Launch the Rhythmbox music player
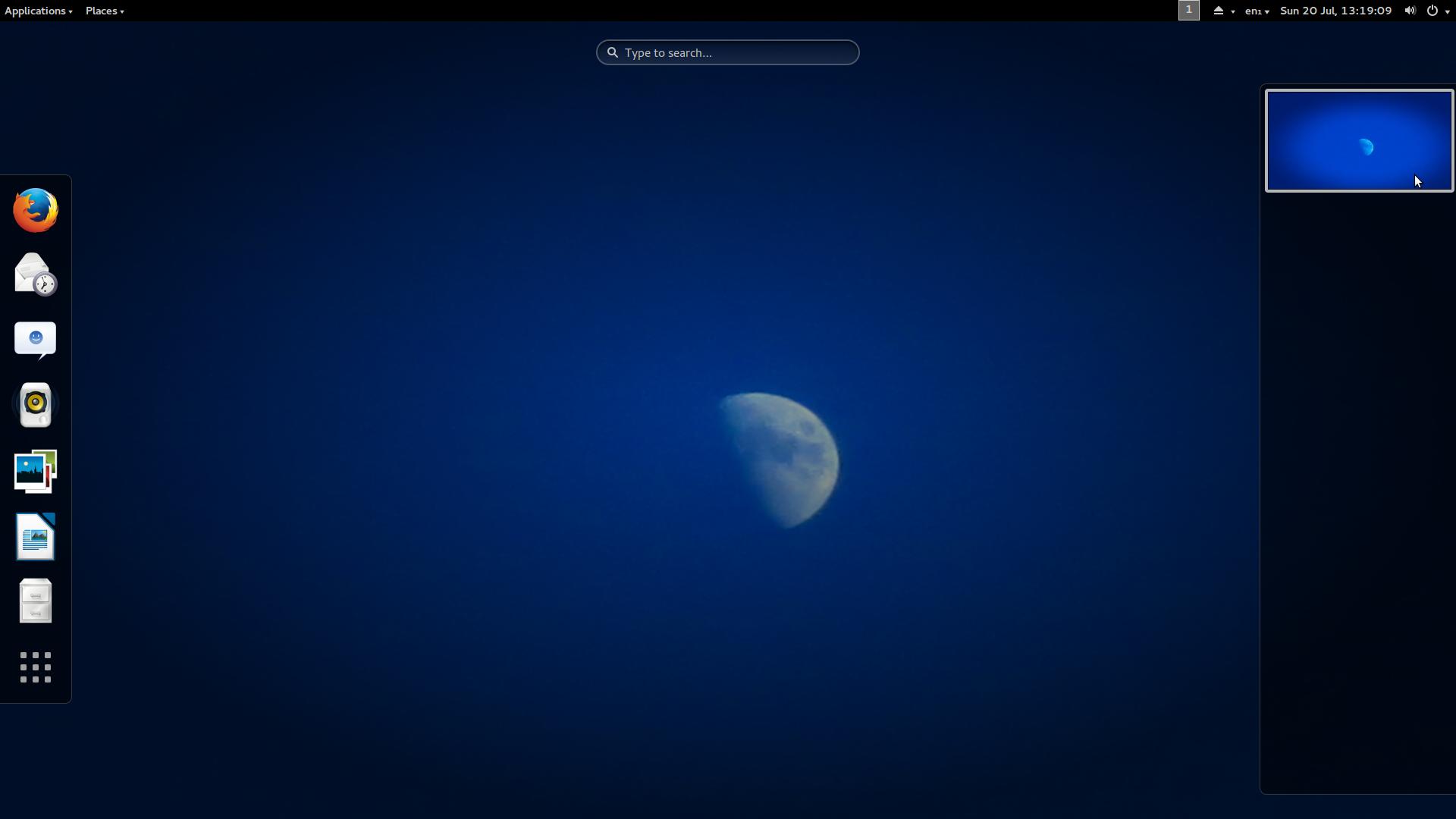 click(x=36, y=404)
